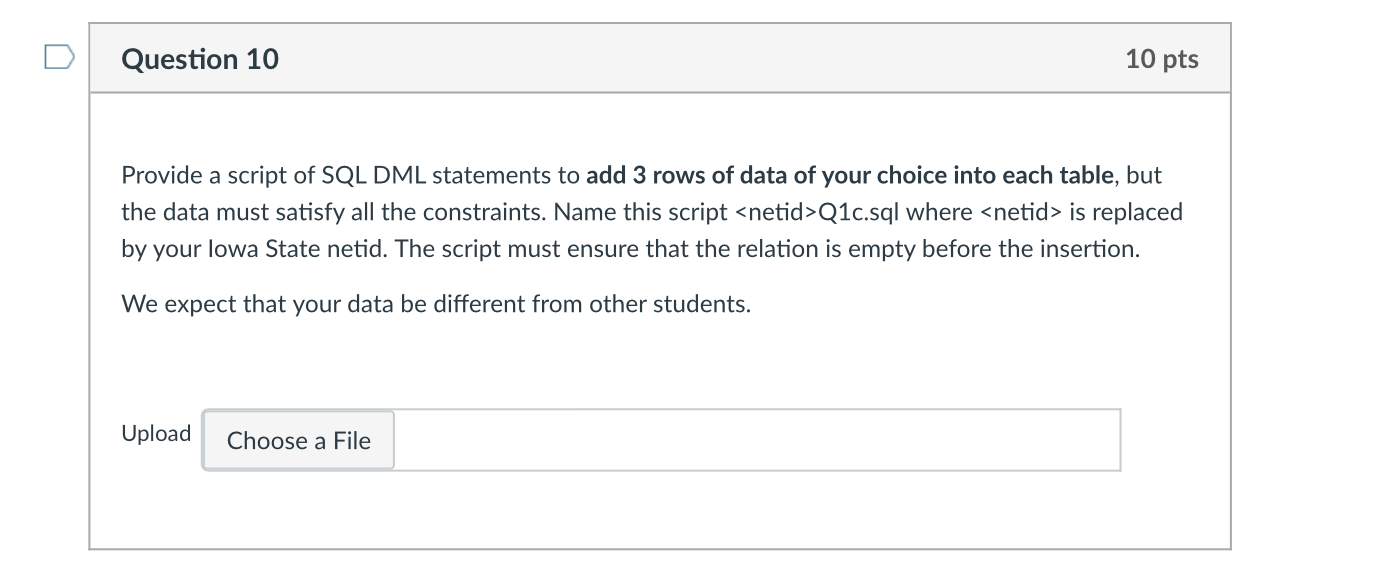
Task: Click Choose a File to upload your script
Action: tap(297, 440)
